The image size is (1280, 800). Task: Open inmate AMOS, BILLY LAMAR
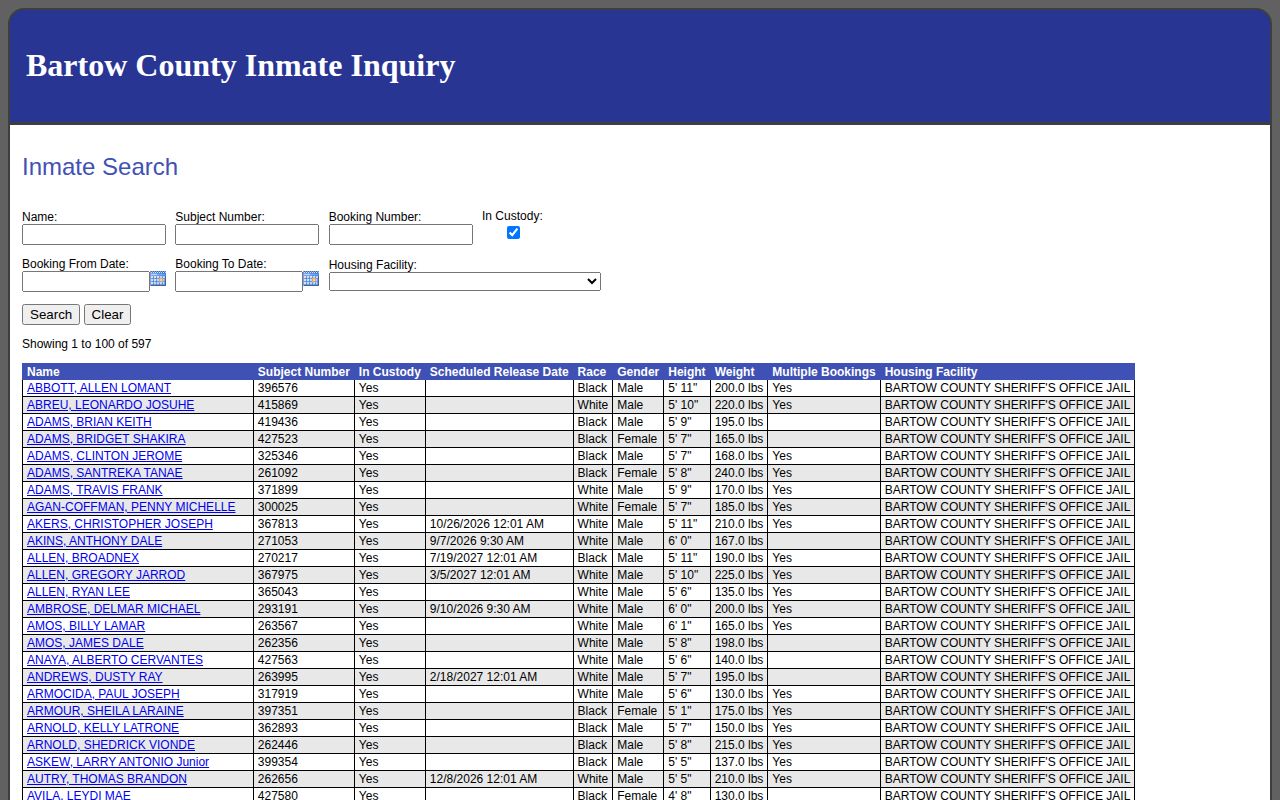click(x=86, y=626)
